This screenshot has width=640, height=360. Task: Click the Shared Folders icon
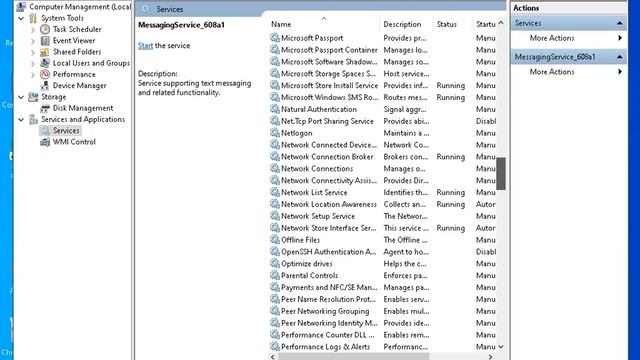45,52
